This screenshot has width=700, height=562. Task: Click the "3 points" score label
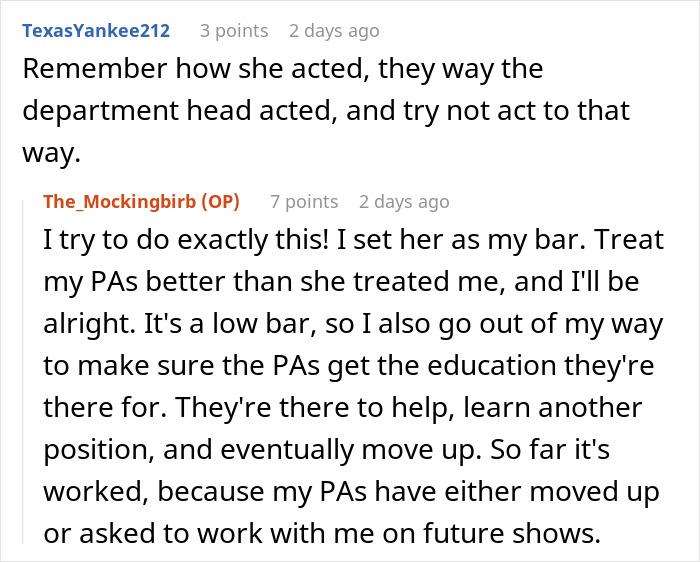(234, 30)
